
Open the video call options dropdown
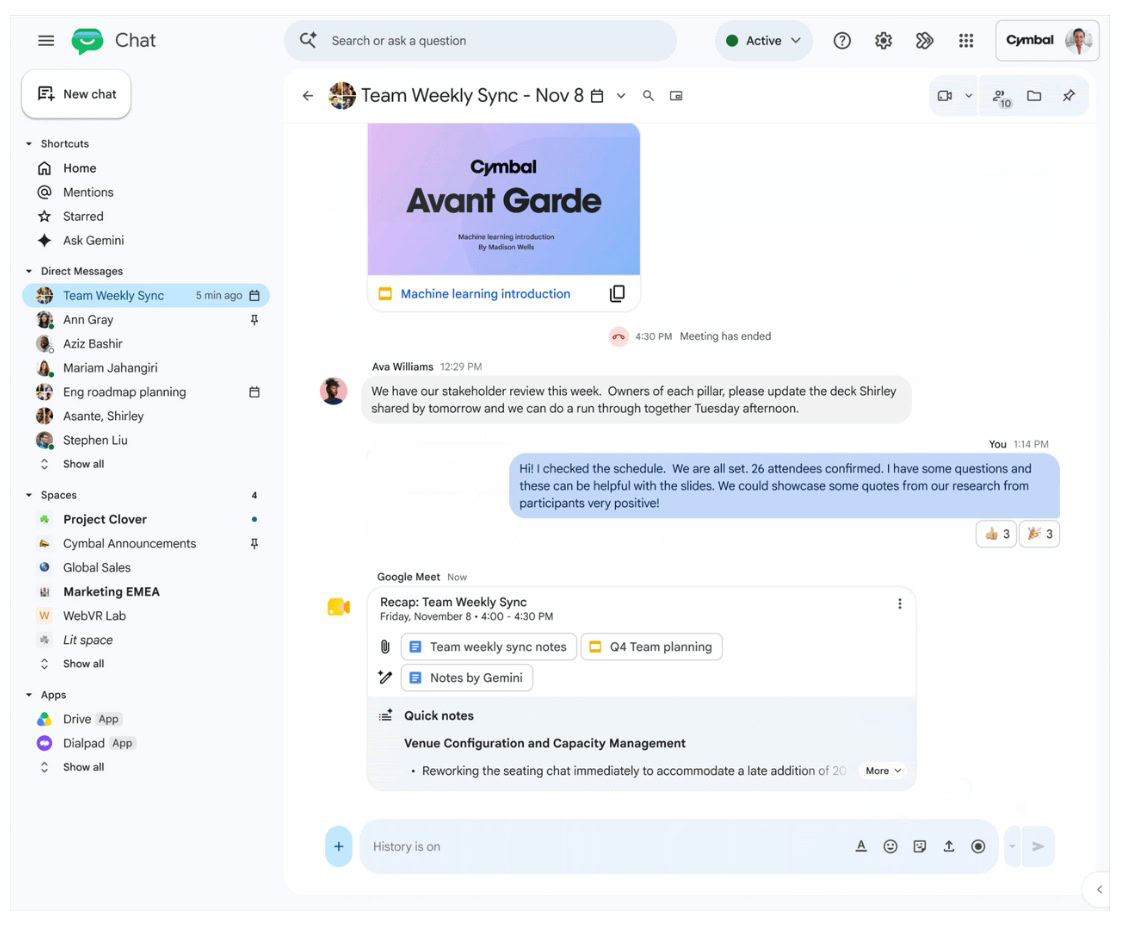coord(969,96)
